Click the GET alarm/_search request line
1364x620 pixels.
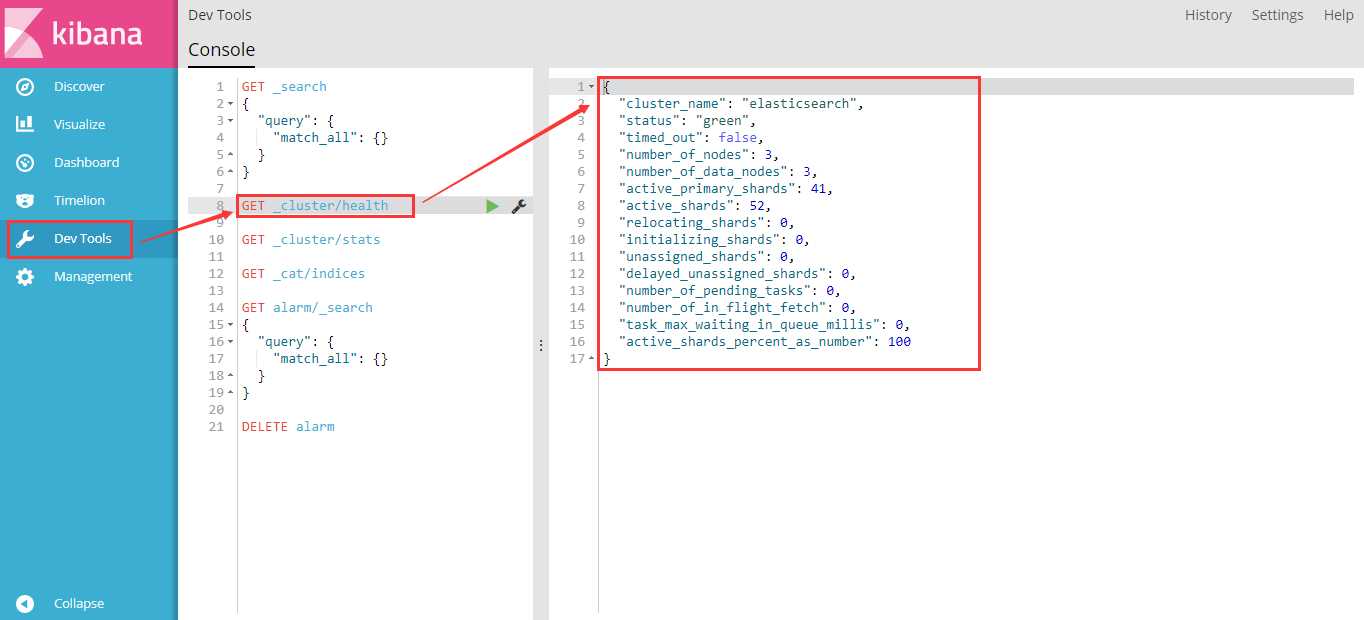pyautogui.click(x=307, y=308)
